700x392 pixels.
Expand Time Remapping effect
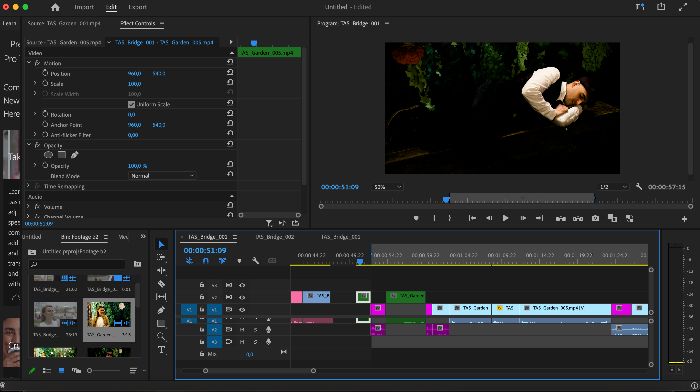pyautogui.click(x=29, y=186)
